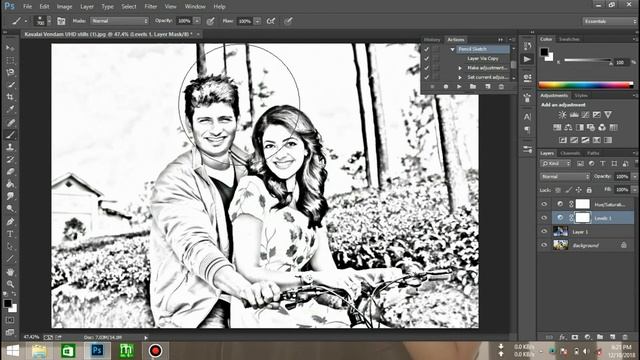
Task: Select the Eraser tool
Action: click(x=10, y=171)
